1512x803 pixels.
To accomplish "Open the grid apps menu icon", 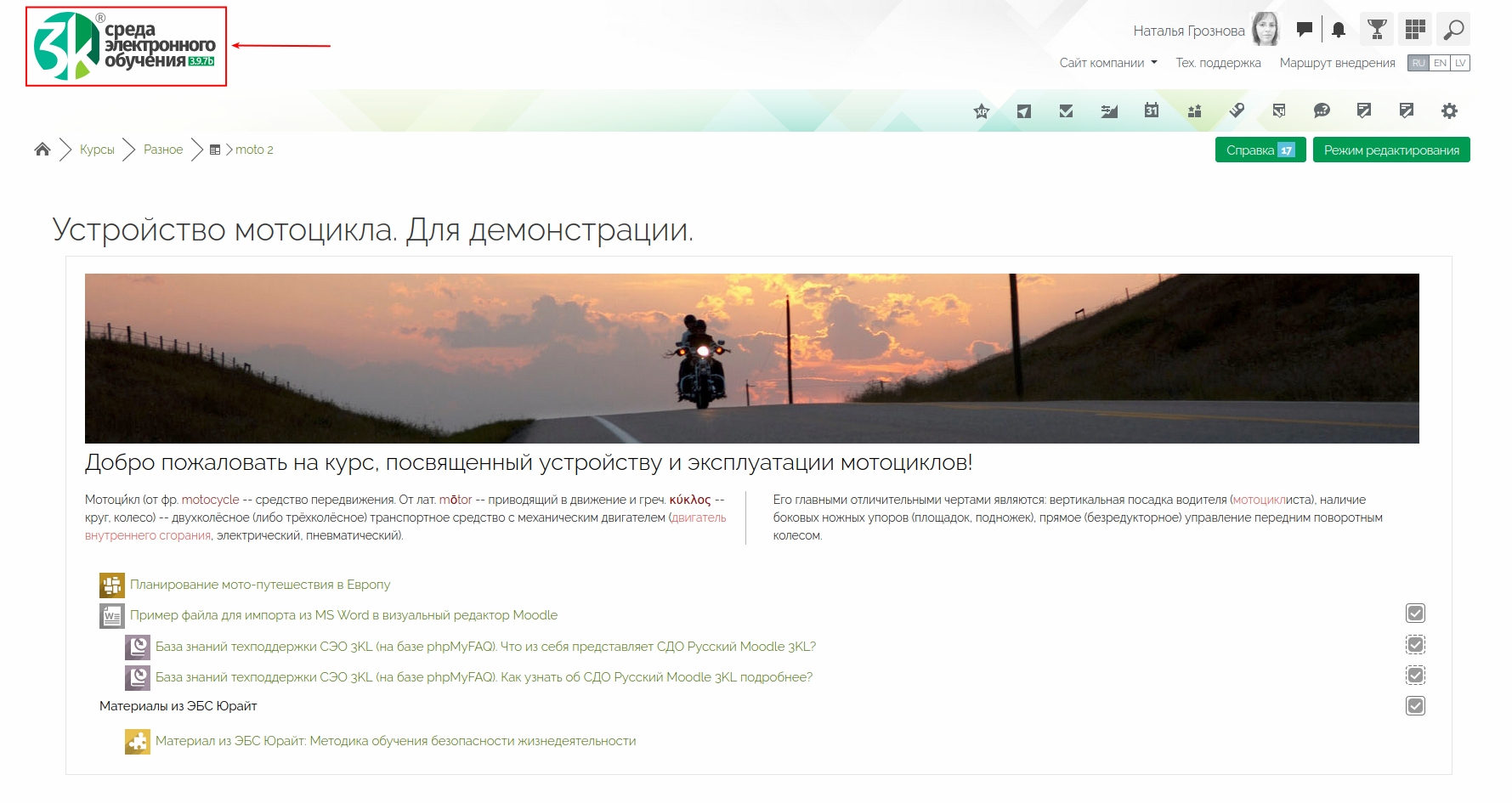I will (x=1415, y=30).
